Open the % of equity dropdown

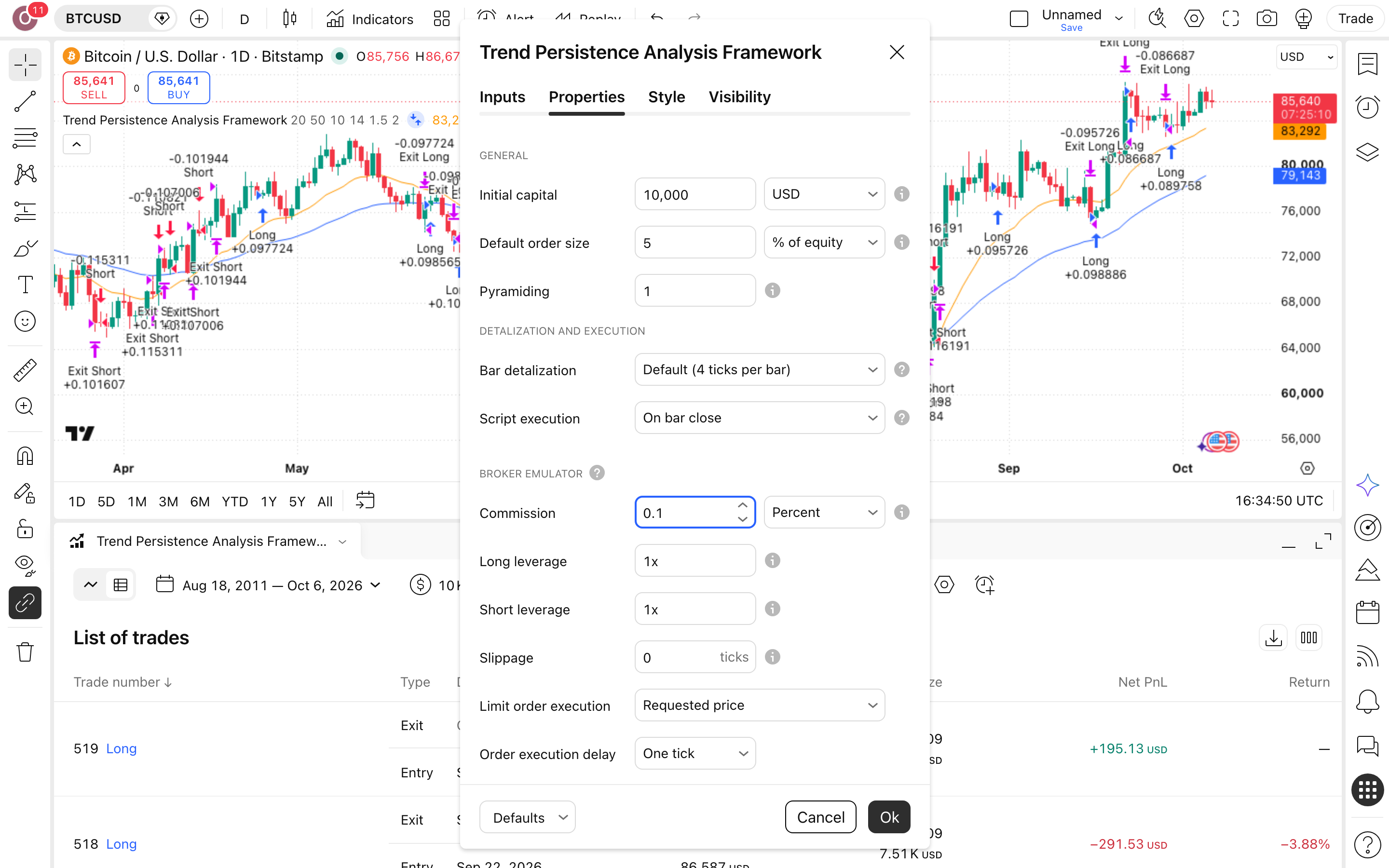pyautogui.click(x=824, y=242)
